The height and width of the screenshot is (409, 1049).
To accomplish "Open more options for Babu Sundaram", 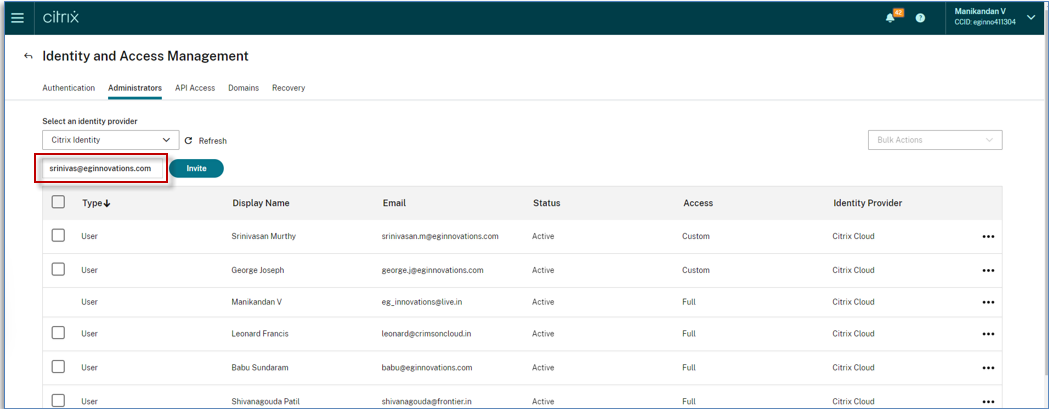I will (x=988, y=367).
